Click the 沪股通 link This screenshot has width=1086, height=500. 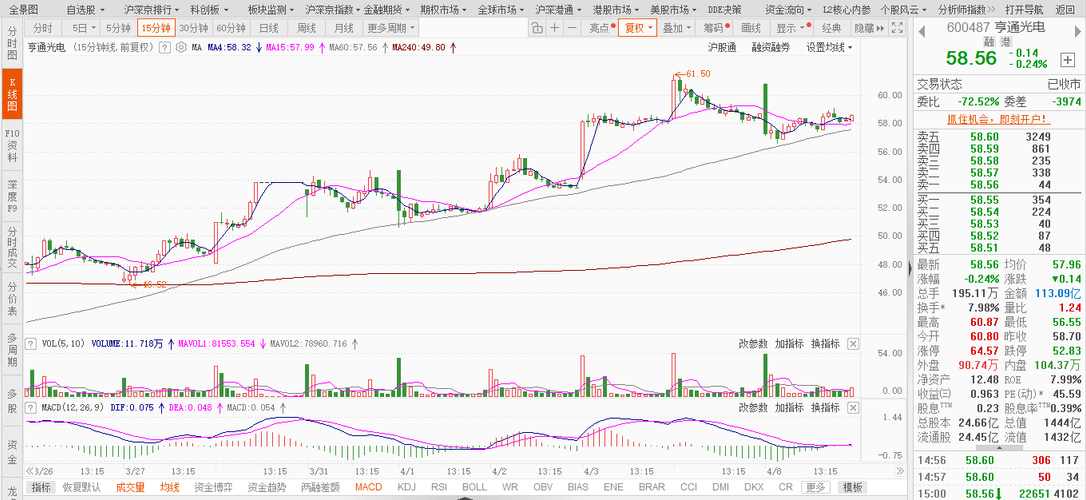click(722, 48)
